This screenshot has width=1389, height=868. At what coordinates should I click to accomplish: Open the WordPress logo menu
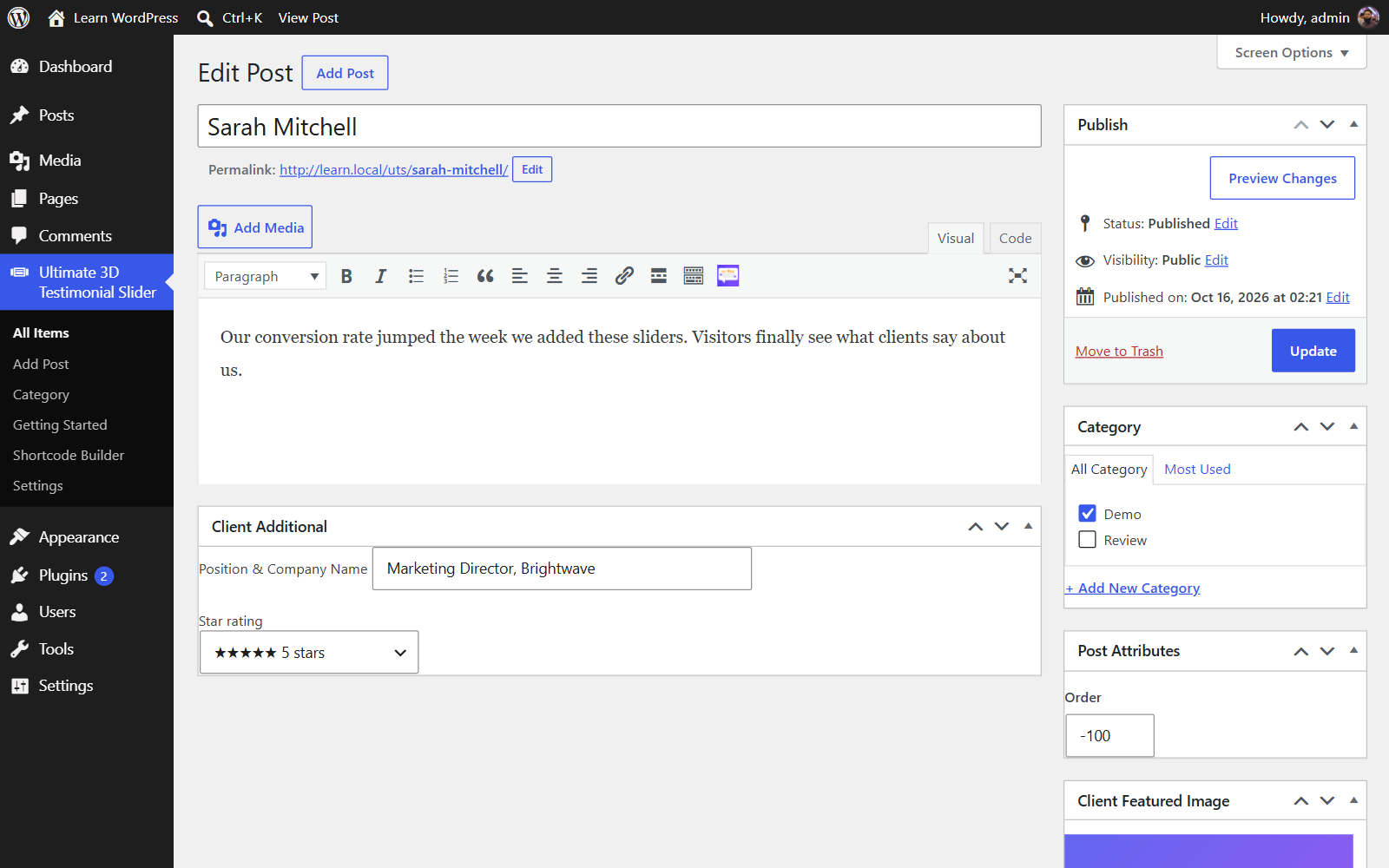coord(18,17)
